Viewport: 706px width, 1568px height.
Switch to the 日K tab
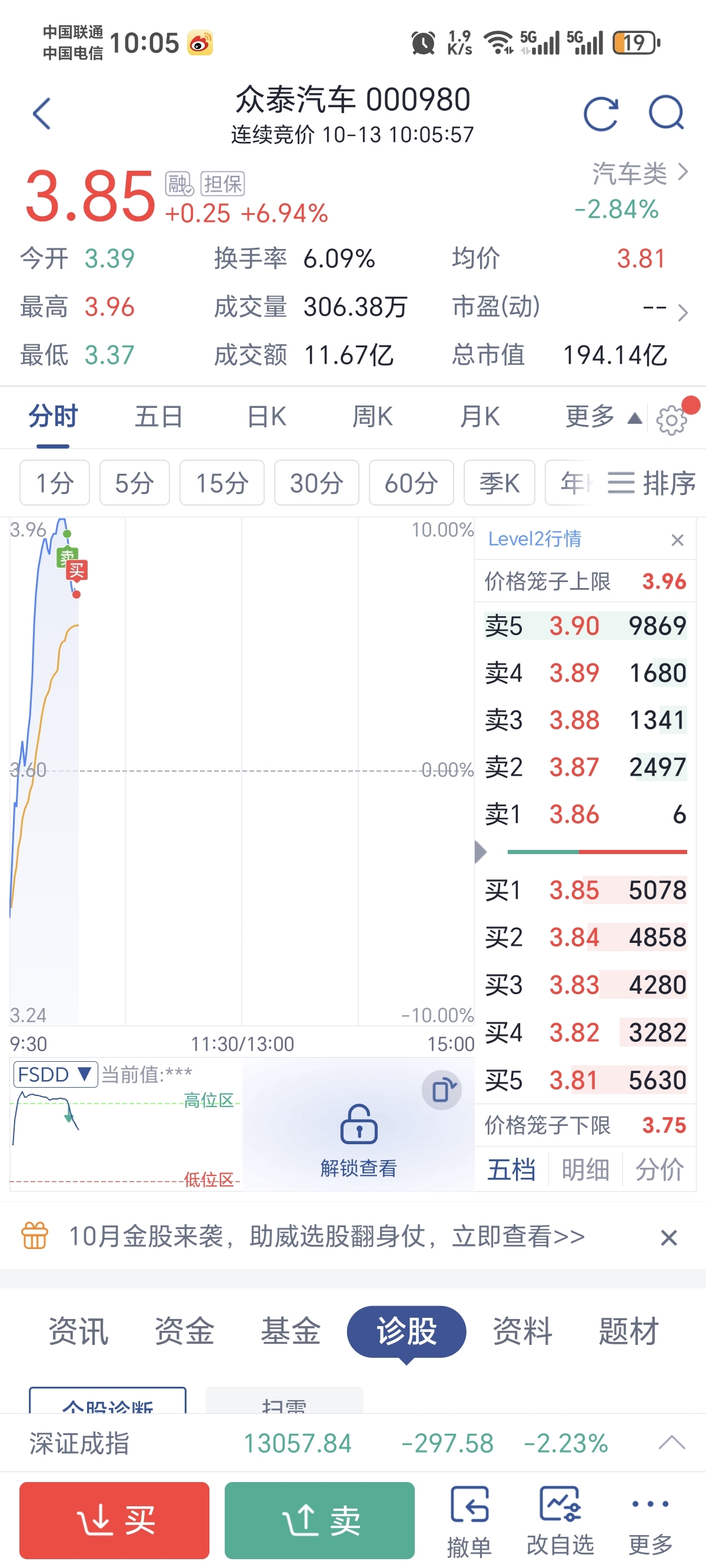tap(267, 417)
